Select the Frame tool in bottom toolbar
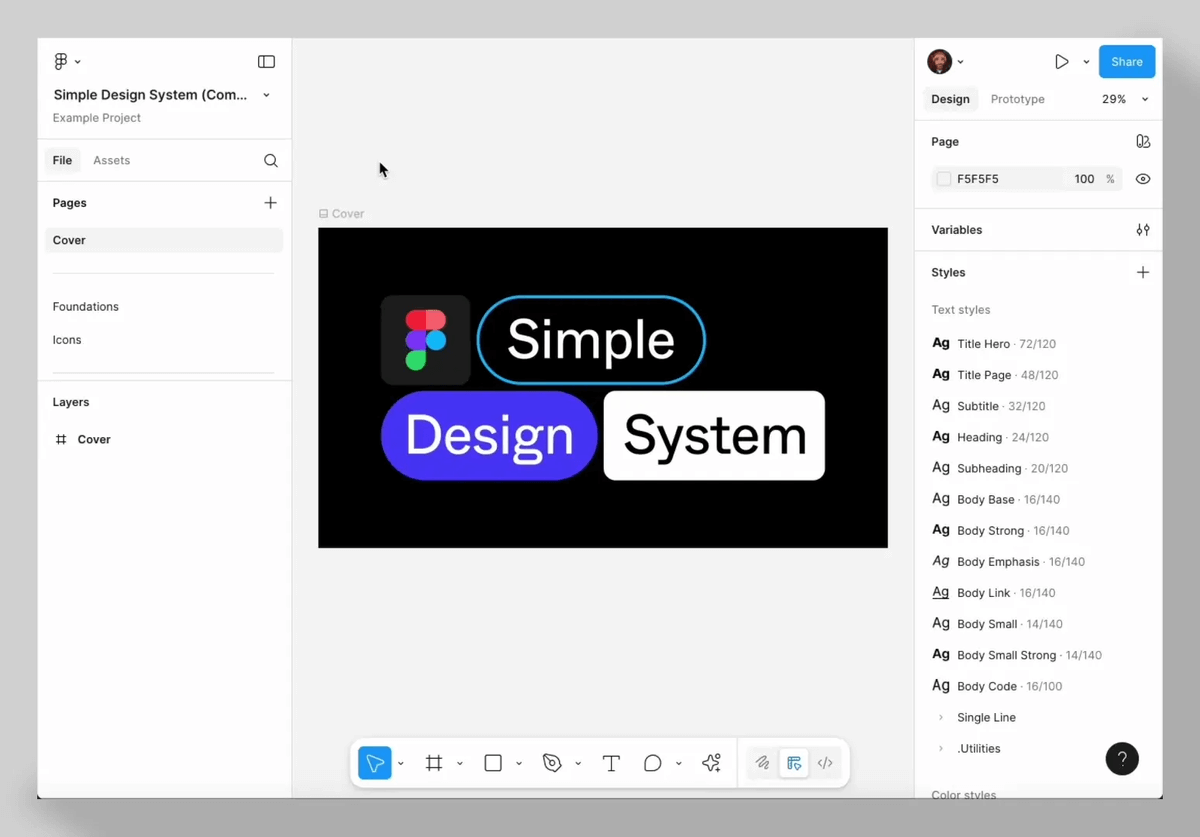 [434, 763]
